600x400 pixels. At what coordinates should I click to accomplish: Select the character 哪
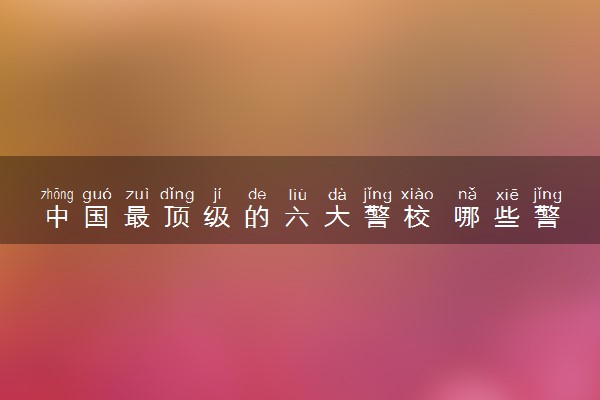467,217
